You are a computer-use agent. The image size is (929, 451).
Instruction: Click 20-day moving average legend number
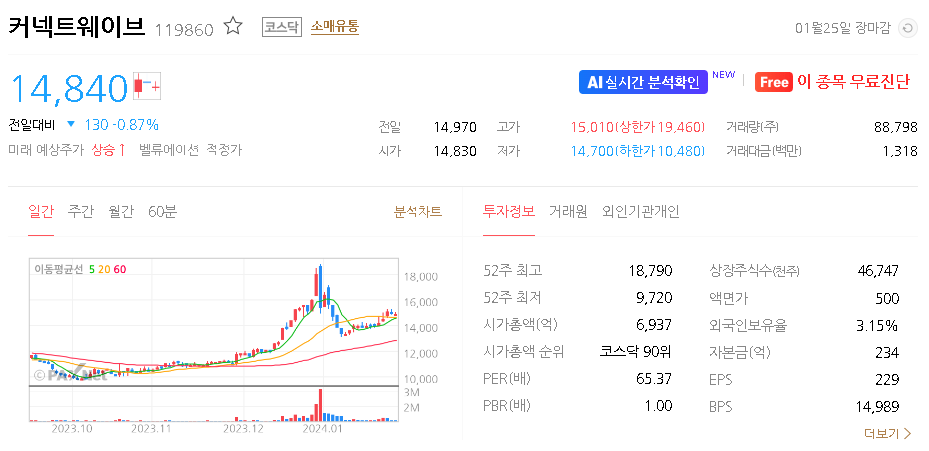click(x=104, y=270)
